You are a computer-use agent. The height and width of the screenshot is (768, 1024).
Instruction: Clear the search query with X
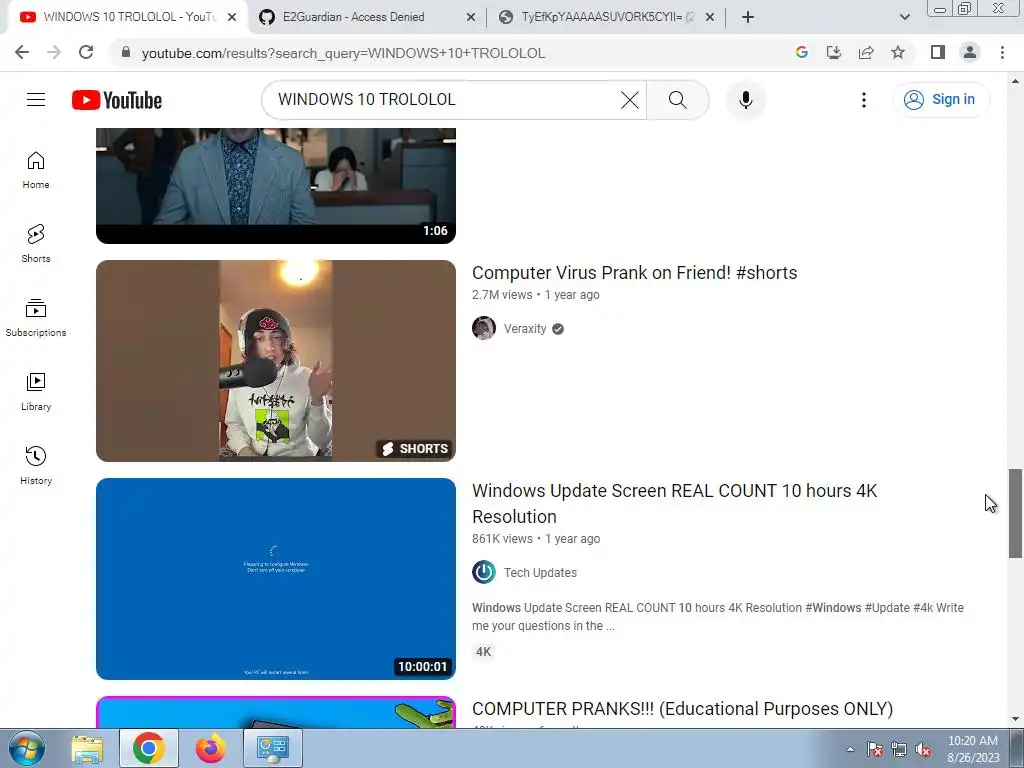pos(630,100)
